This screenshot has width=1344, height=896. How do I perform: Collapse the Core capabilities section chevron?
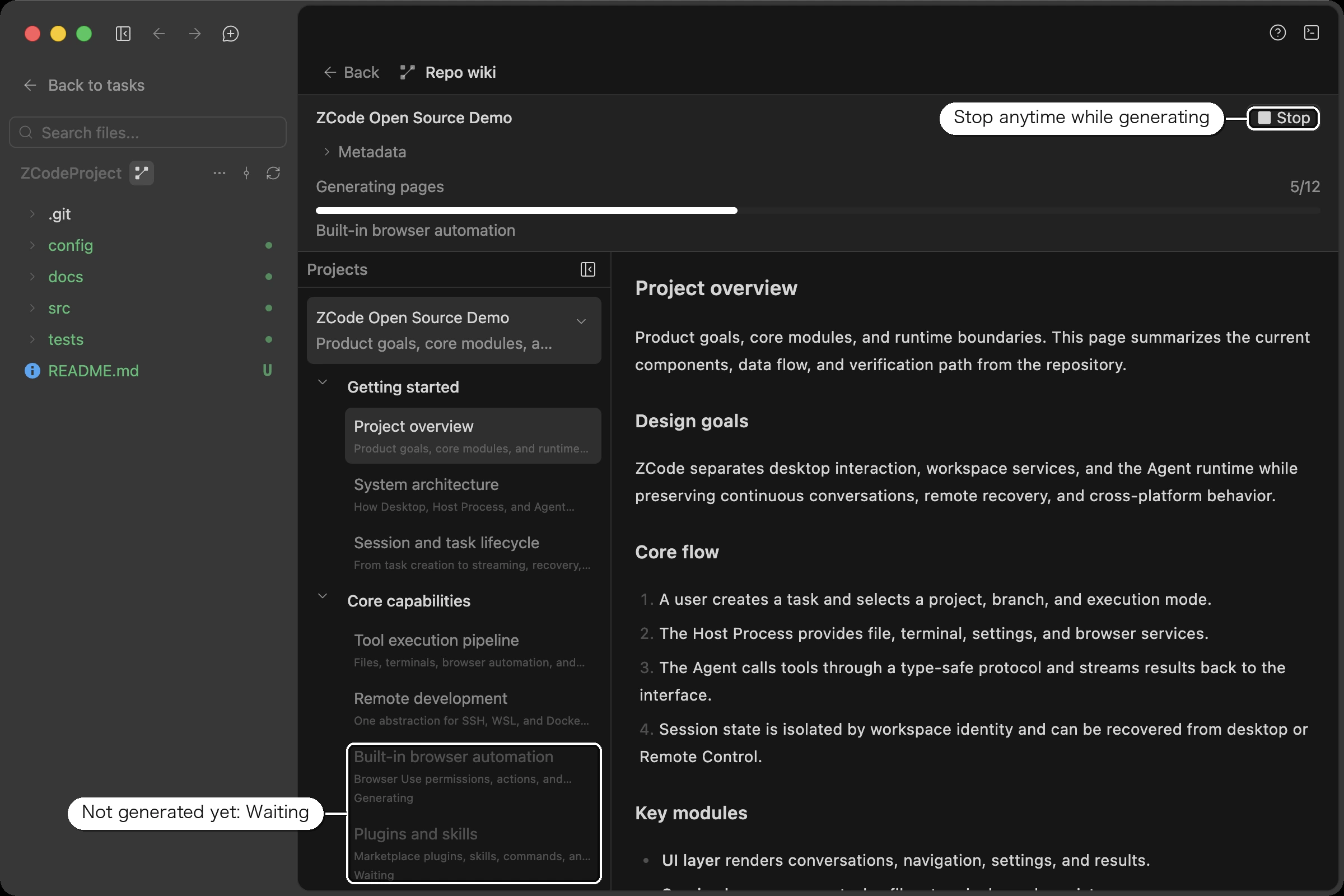click(323, 595)
